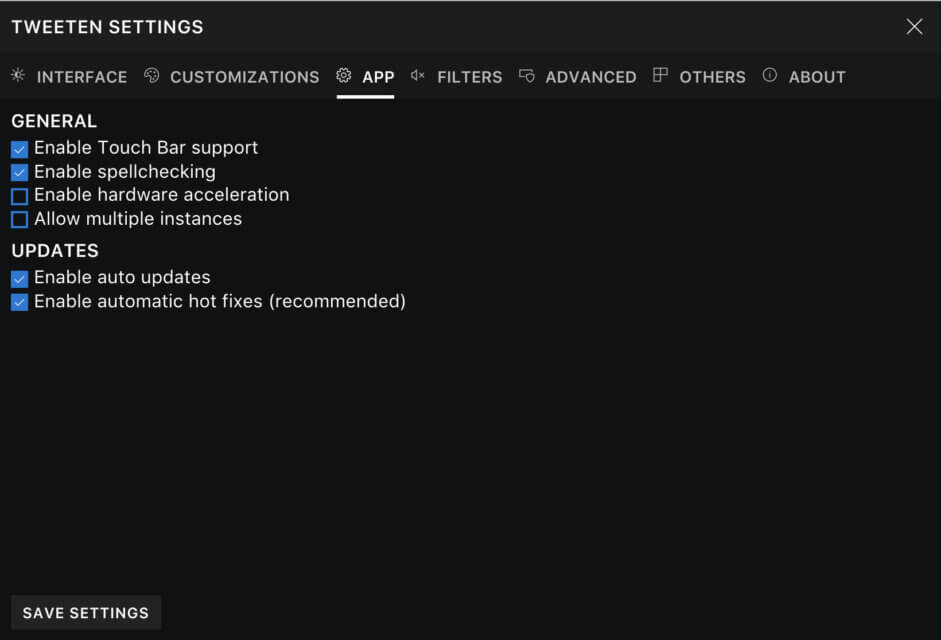941x640 pixels.
Task: Click the Save Settings button
Action: pyautogui.click(x=86, y=612)
